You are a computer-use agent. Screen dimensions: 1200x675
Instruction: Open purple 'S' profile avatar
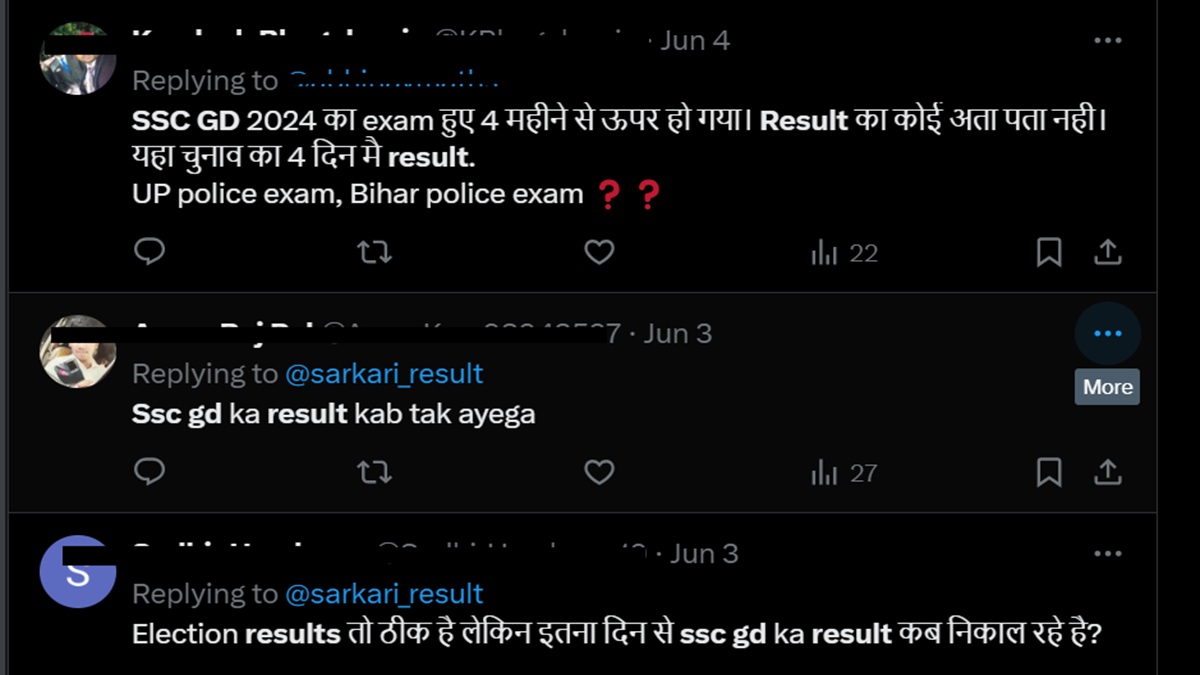click(77, 572)
